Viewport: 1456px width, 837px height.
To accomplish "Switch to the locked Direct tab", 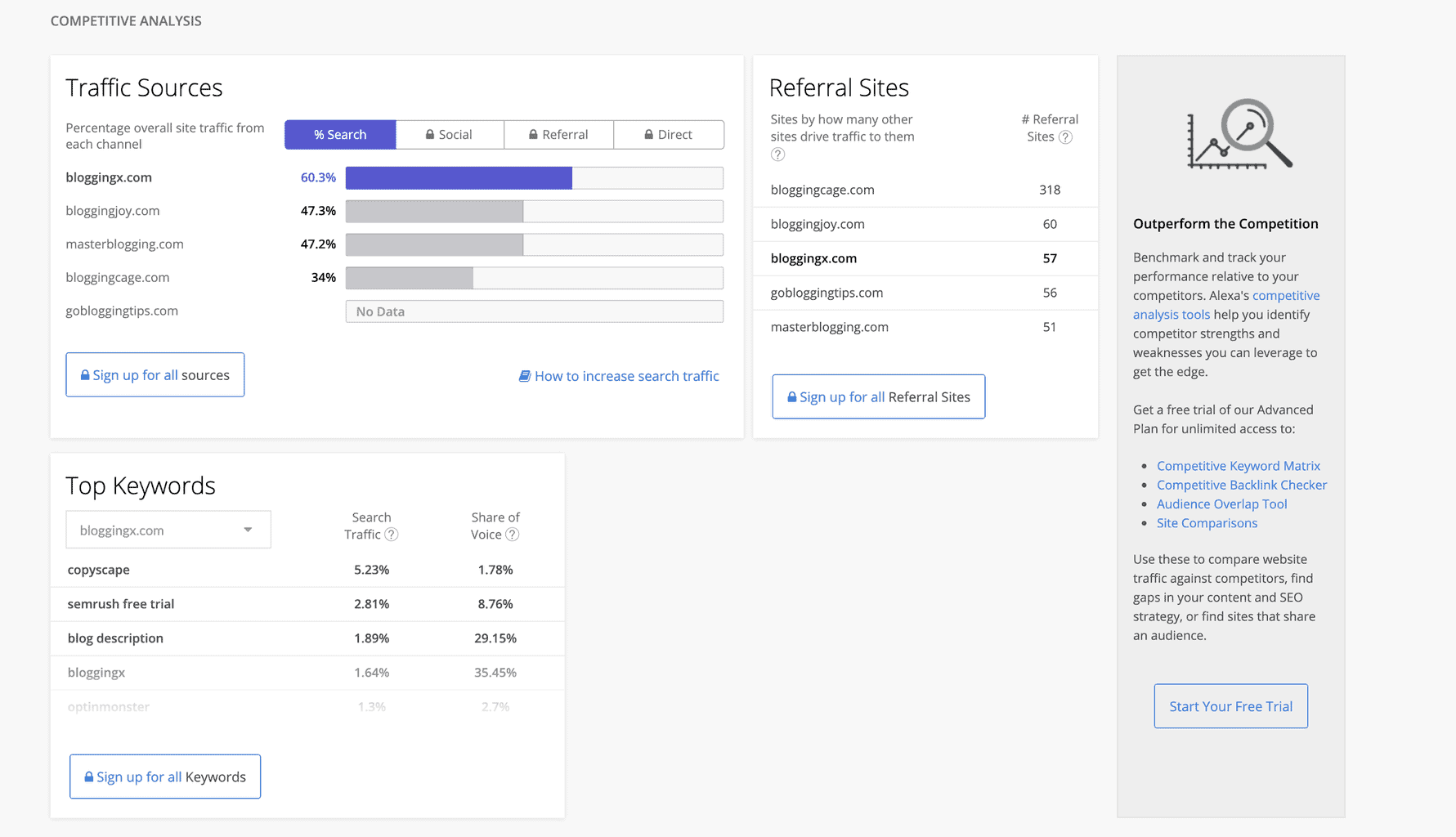I will click(669, 135).
